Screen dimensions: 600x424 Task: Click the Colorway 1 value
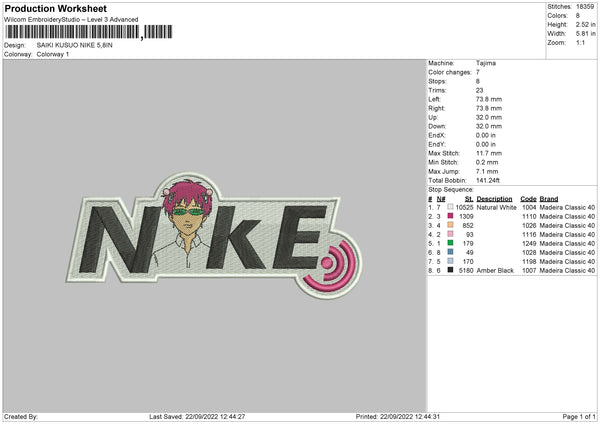53,54
